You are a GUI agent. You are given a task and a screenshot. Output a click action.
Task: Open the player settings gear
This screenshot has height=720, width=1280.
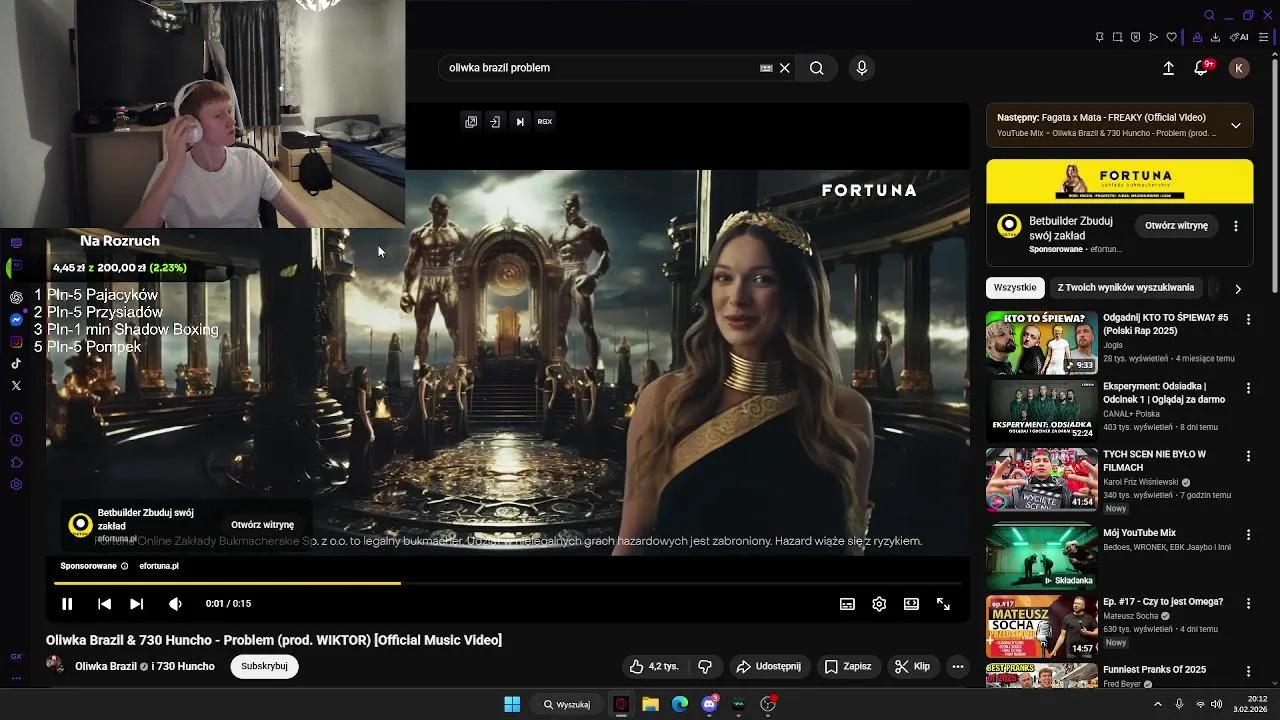point(879,604)
